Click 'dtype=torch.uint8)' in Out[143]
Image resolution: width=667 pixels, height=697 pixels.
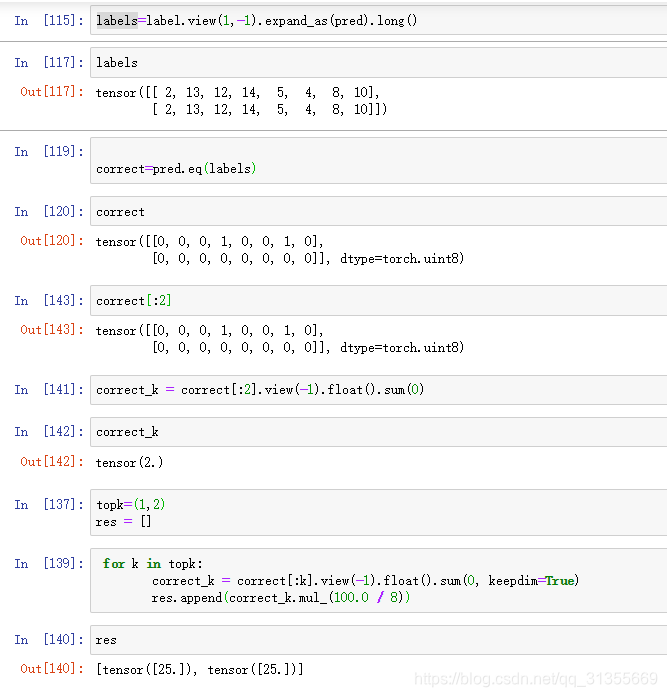(402, 348)
